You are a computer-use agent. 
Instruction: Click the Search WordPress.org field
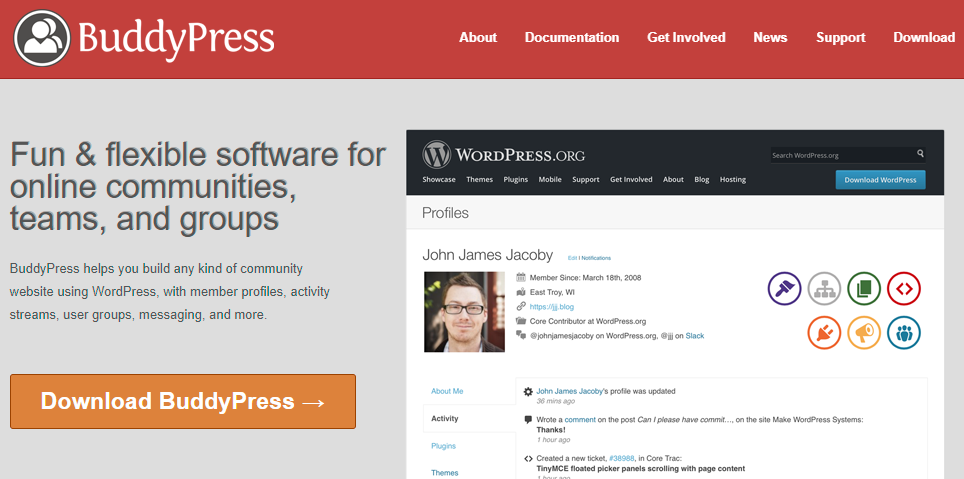pos(848,155)
